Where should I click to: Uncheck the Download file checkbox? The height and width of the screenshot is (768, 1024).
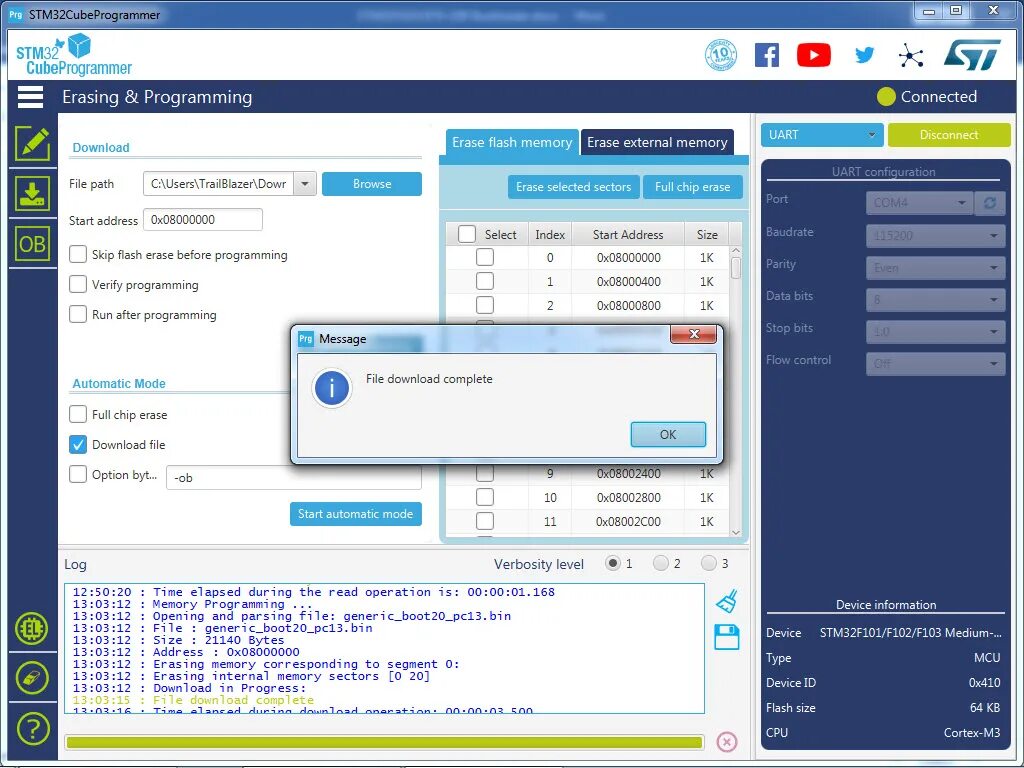(x=78, y=444)
